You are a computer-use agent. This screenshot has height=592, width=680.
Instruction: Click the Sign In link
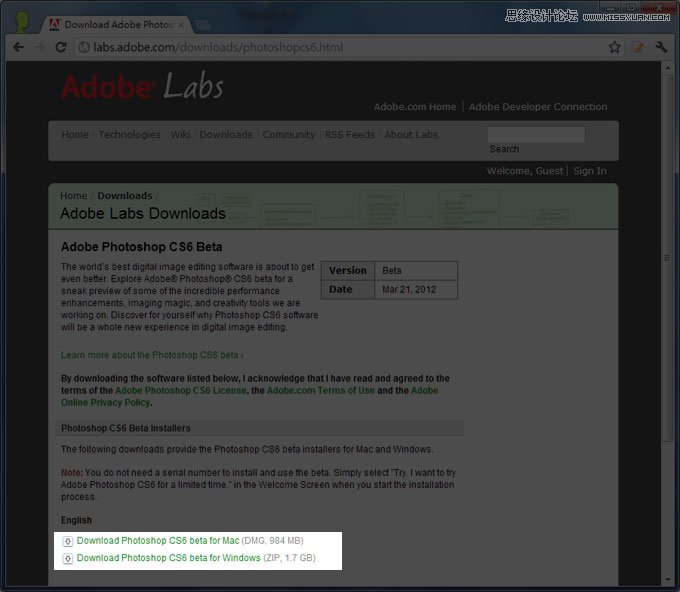point(589,171)
